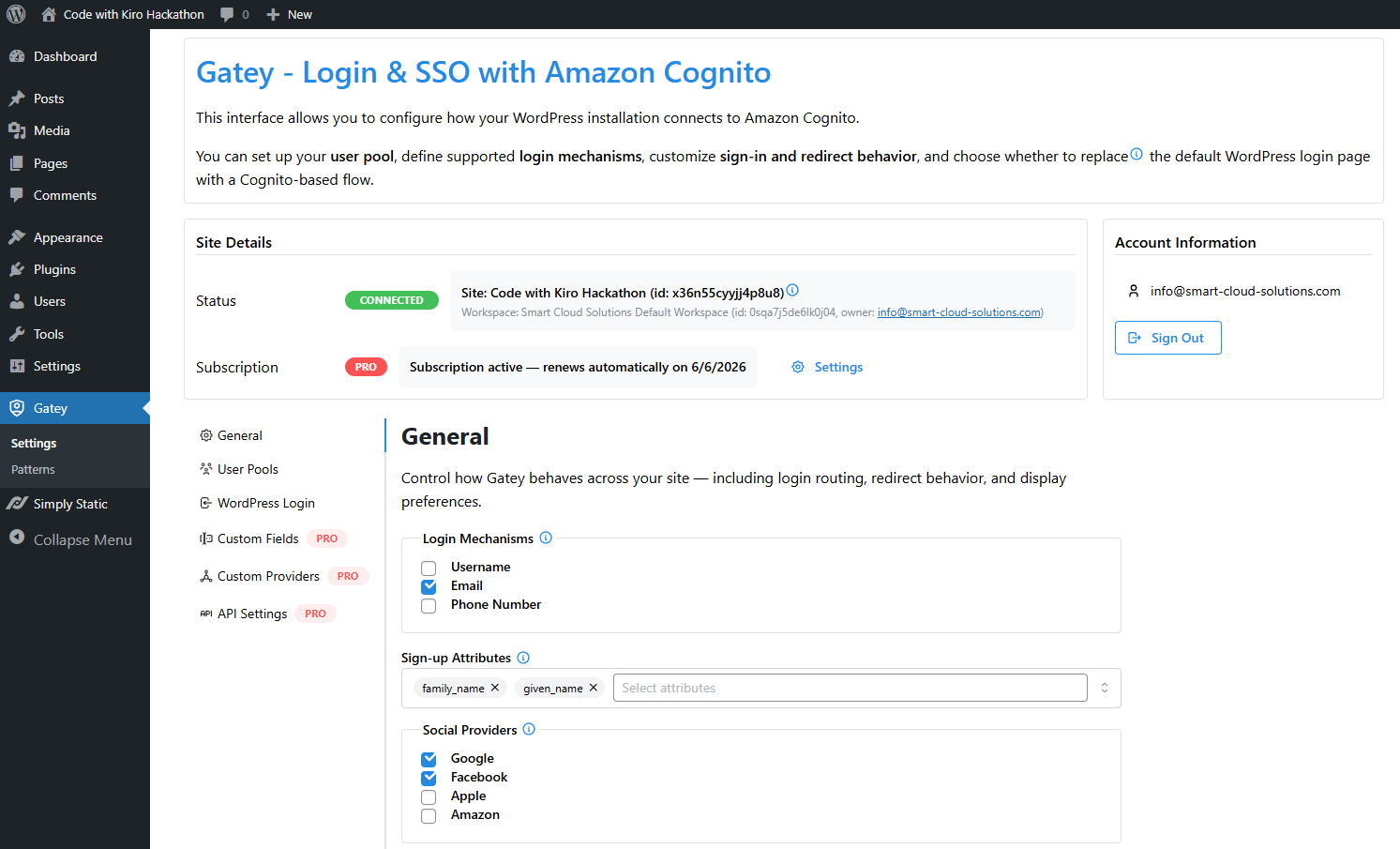1400x849 pixels.
Task: Open subscription Settings link
Action: [827, 367]
